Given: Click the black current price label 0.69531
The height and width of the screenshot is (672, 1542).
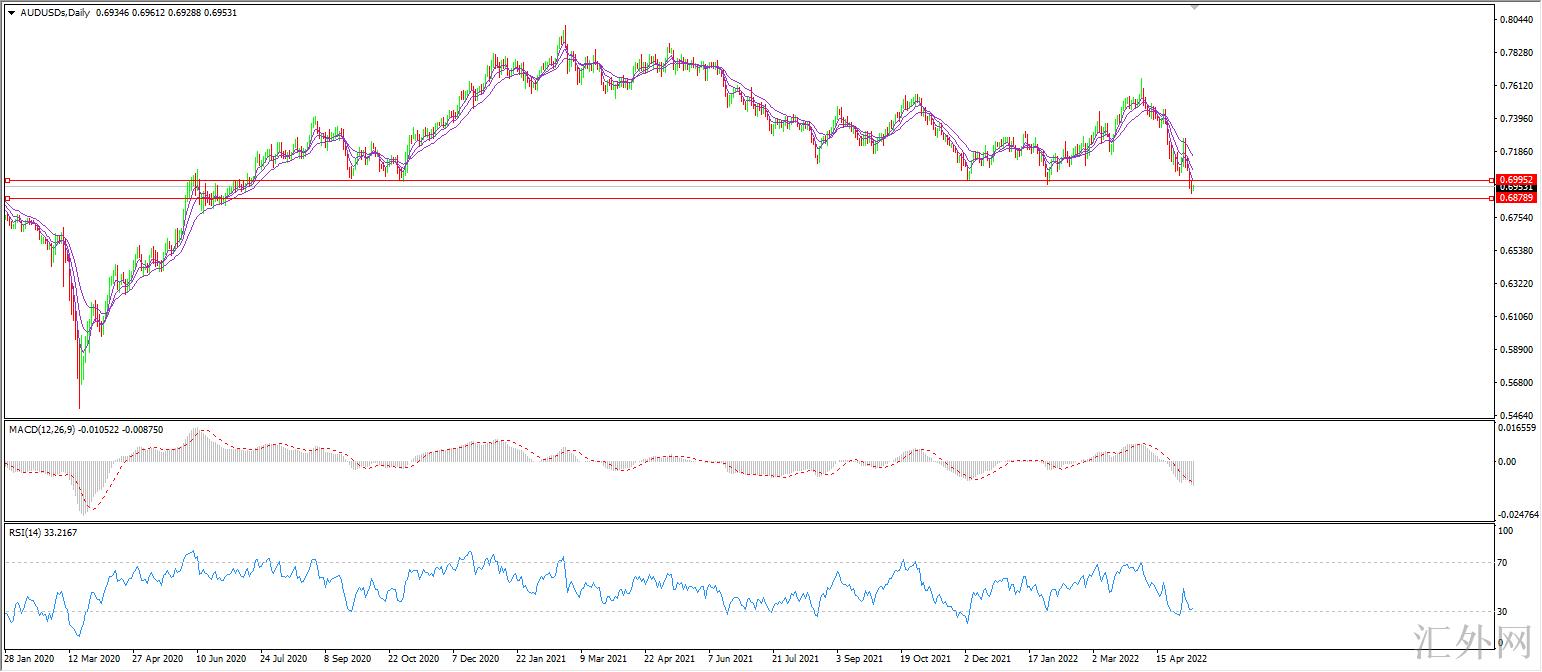Looking at the screenshot, I should (1517, 188).
